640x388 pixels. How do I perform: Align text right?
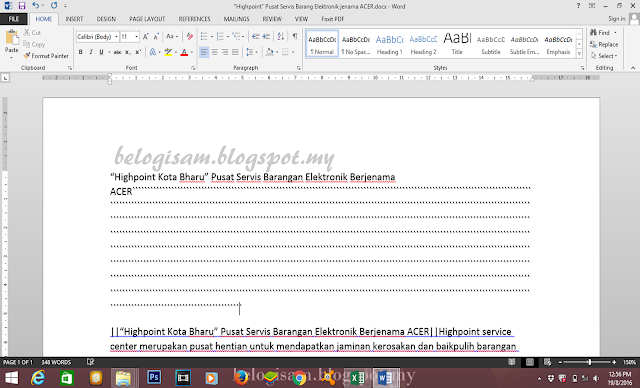coord(225,52)
